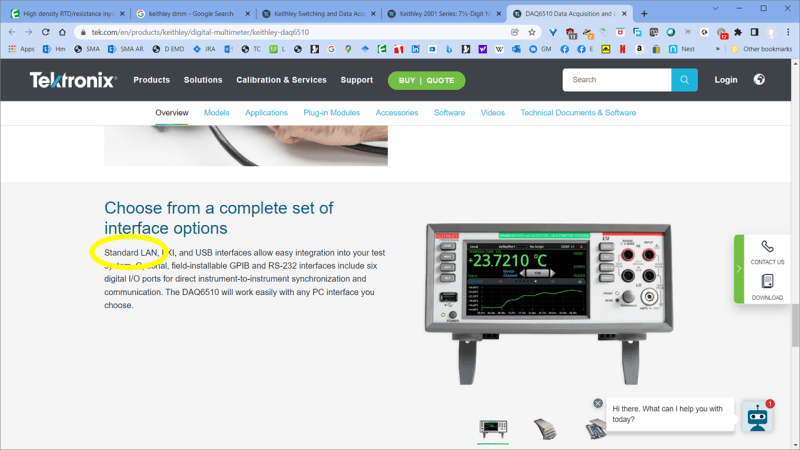Open the Netflix bookmark

pos(622,49)
